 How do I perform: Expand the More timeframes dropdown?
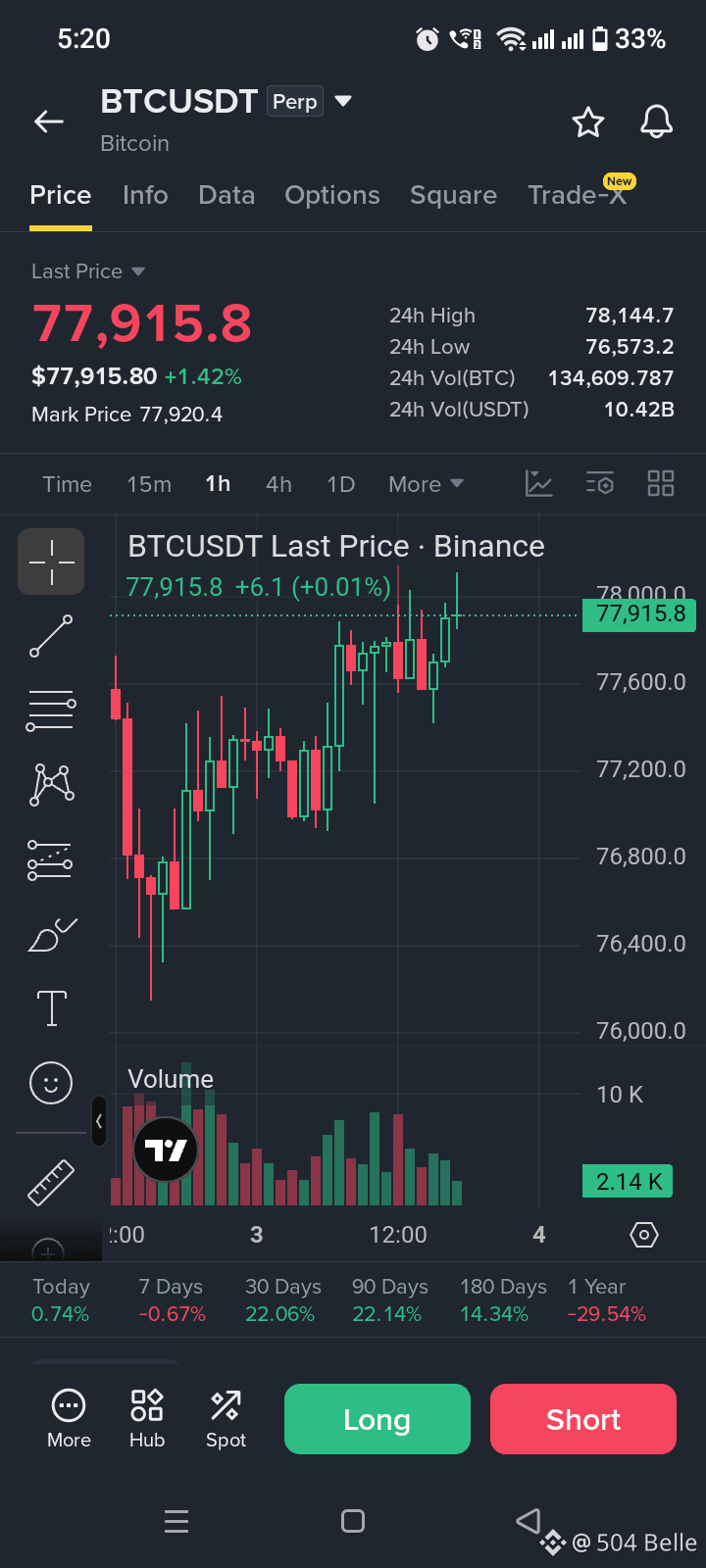pyautogui.click(x=426, y=484)
